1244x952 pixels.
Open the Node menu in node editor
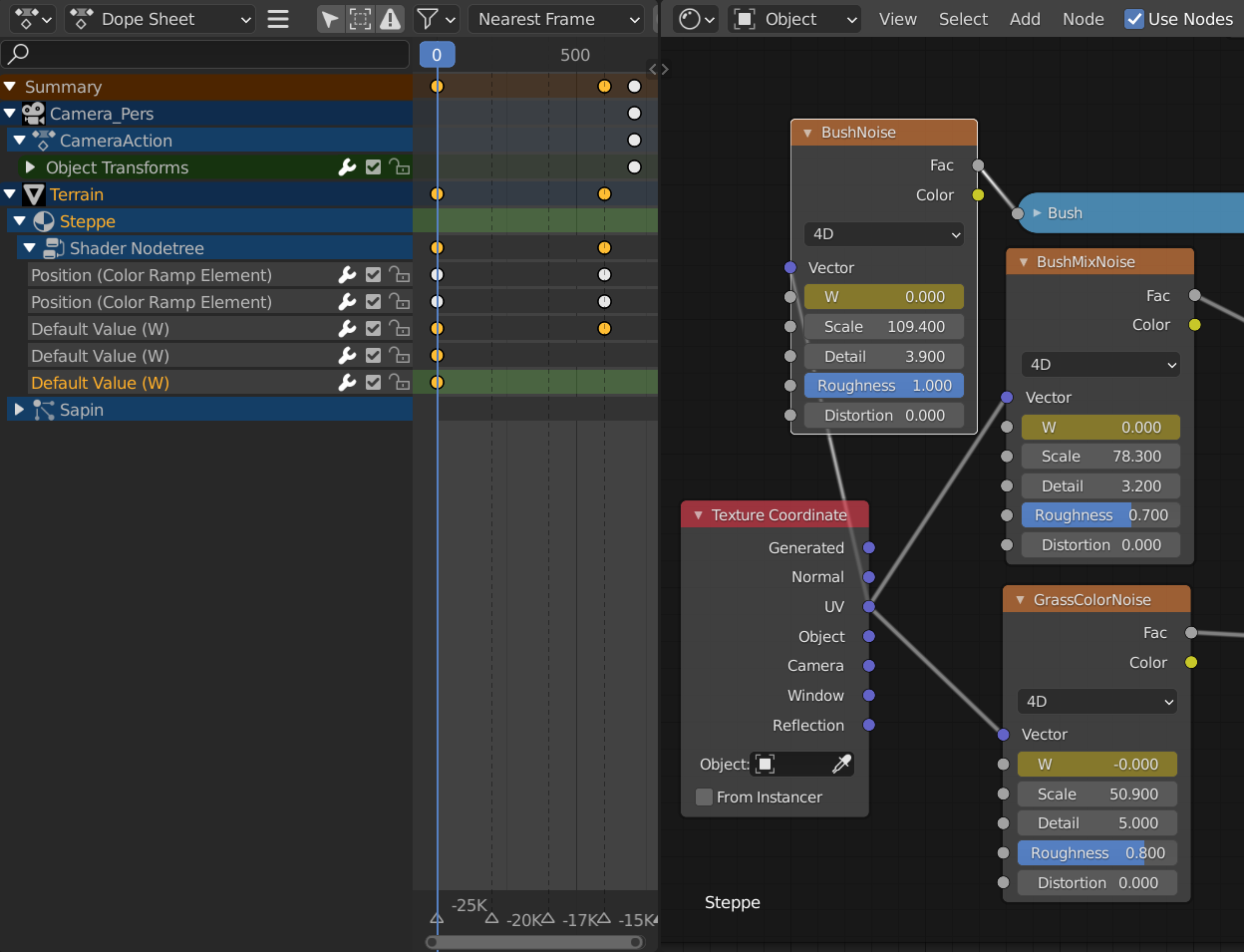click(x=1084, y=19)
